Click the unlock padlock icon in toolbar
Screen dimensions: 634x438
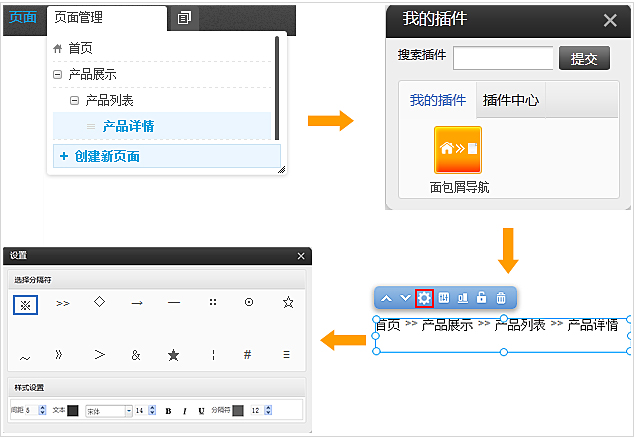481,298
